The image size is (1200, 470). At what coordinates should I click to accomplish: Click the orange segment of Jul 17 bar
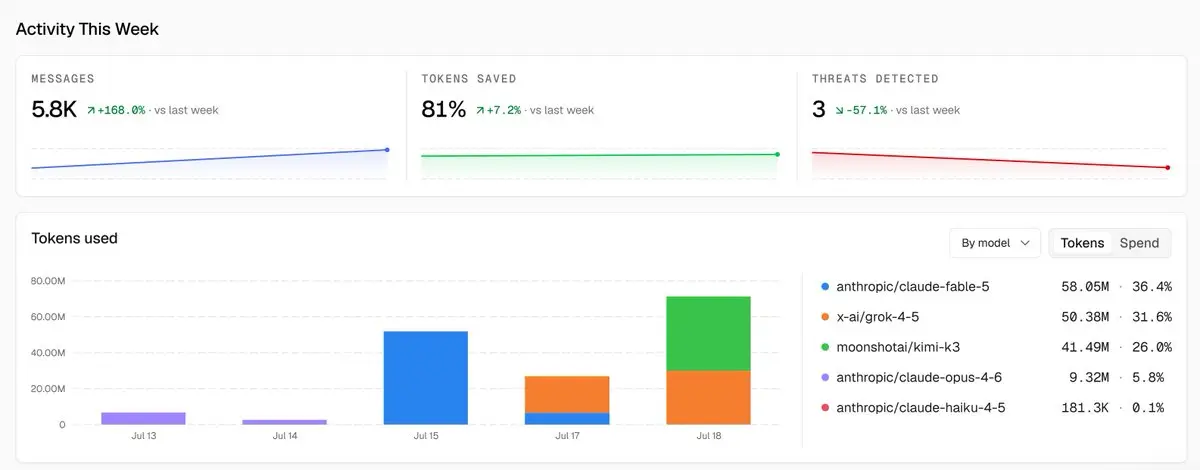coord(567,394)
